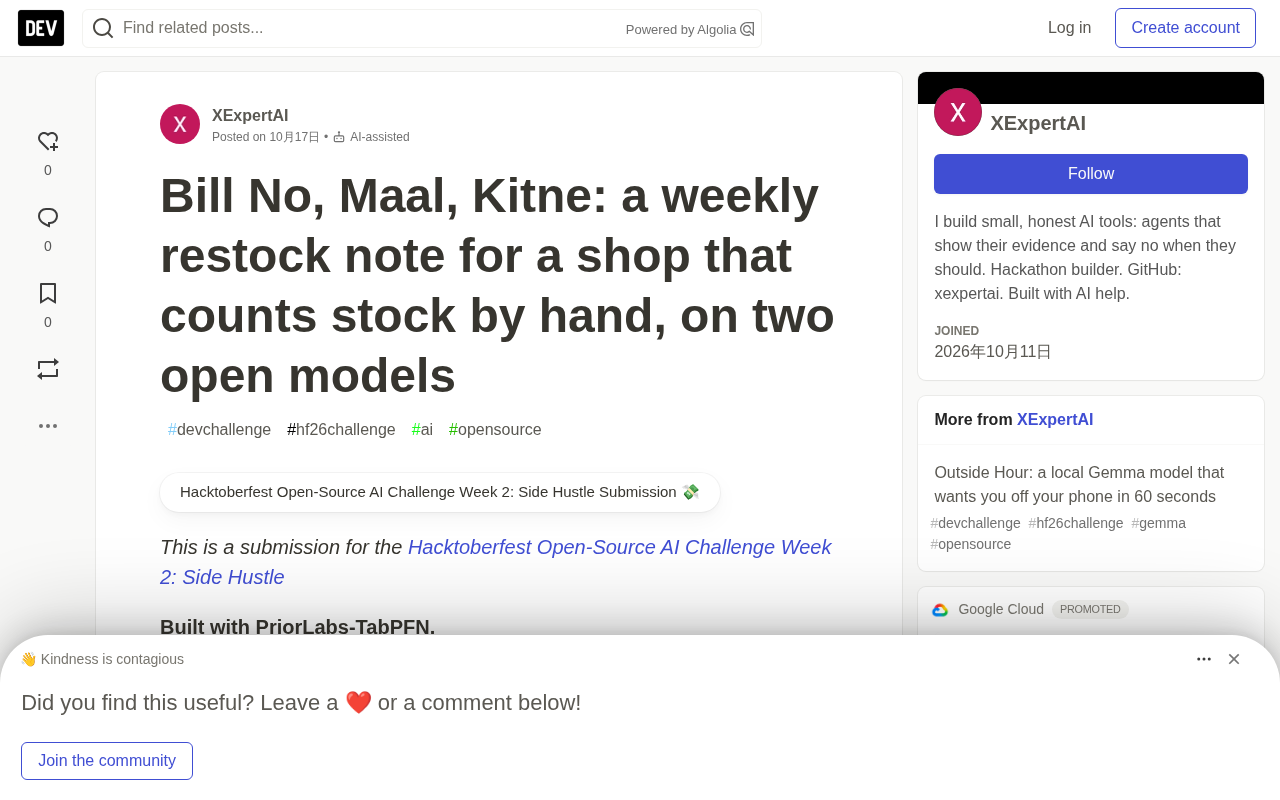Open the #hf26challenge tag under the title
Viewport: 1280px width, 800px height.
341,430
